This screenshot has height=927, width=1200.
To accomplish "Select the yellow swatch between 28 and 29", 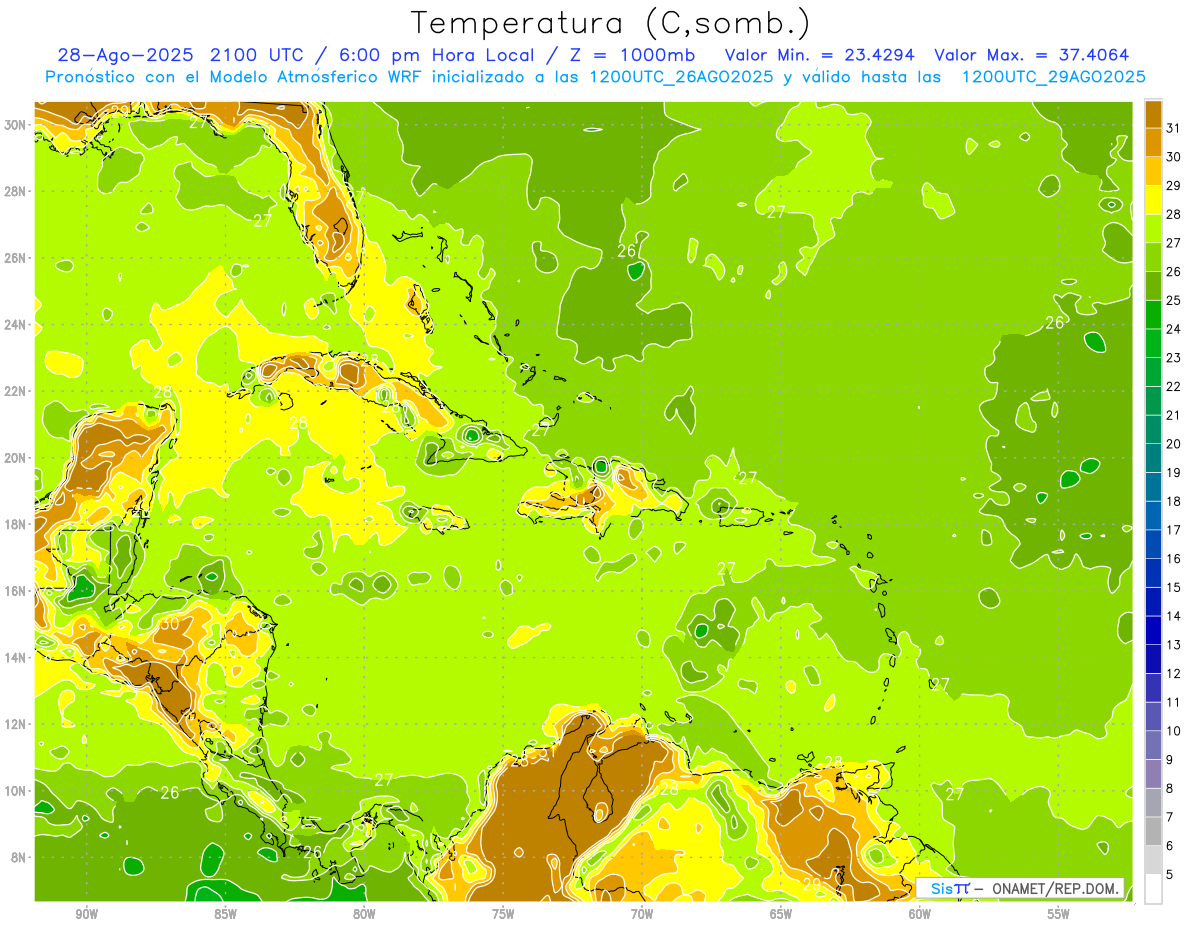I will 1153,200.
